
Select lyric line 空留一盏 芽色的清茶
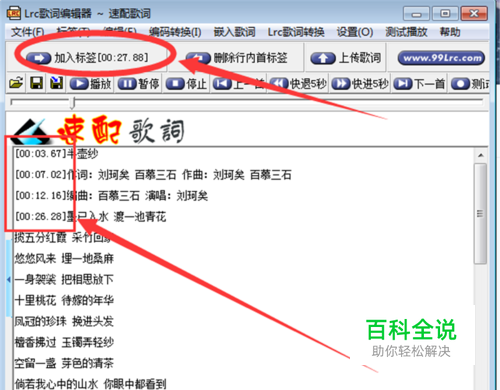point(64,363)
